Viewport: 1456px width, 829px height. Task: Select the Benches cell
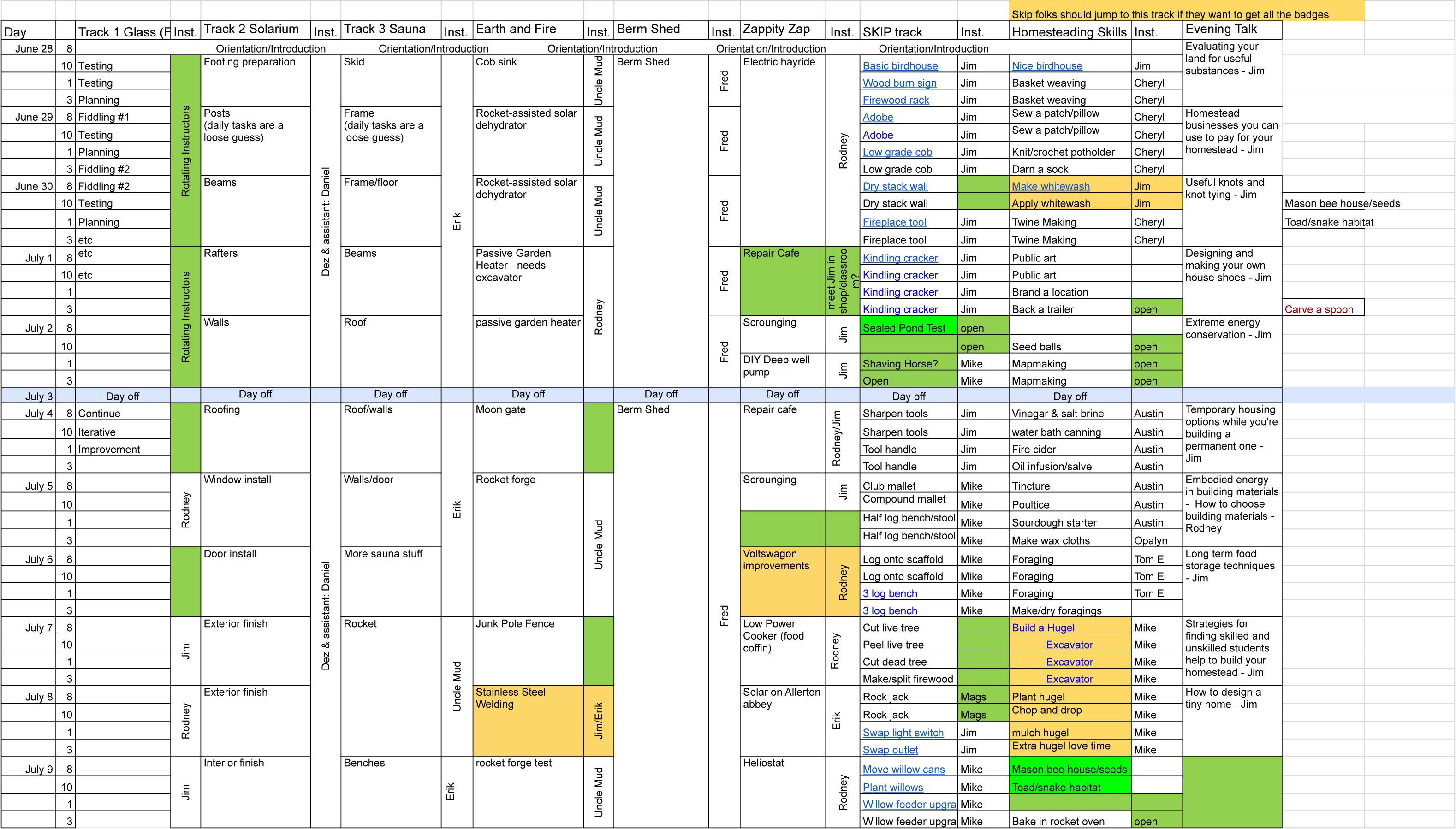click(x=391, y=791)
